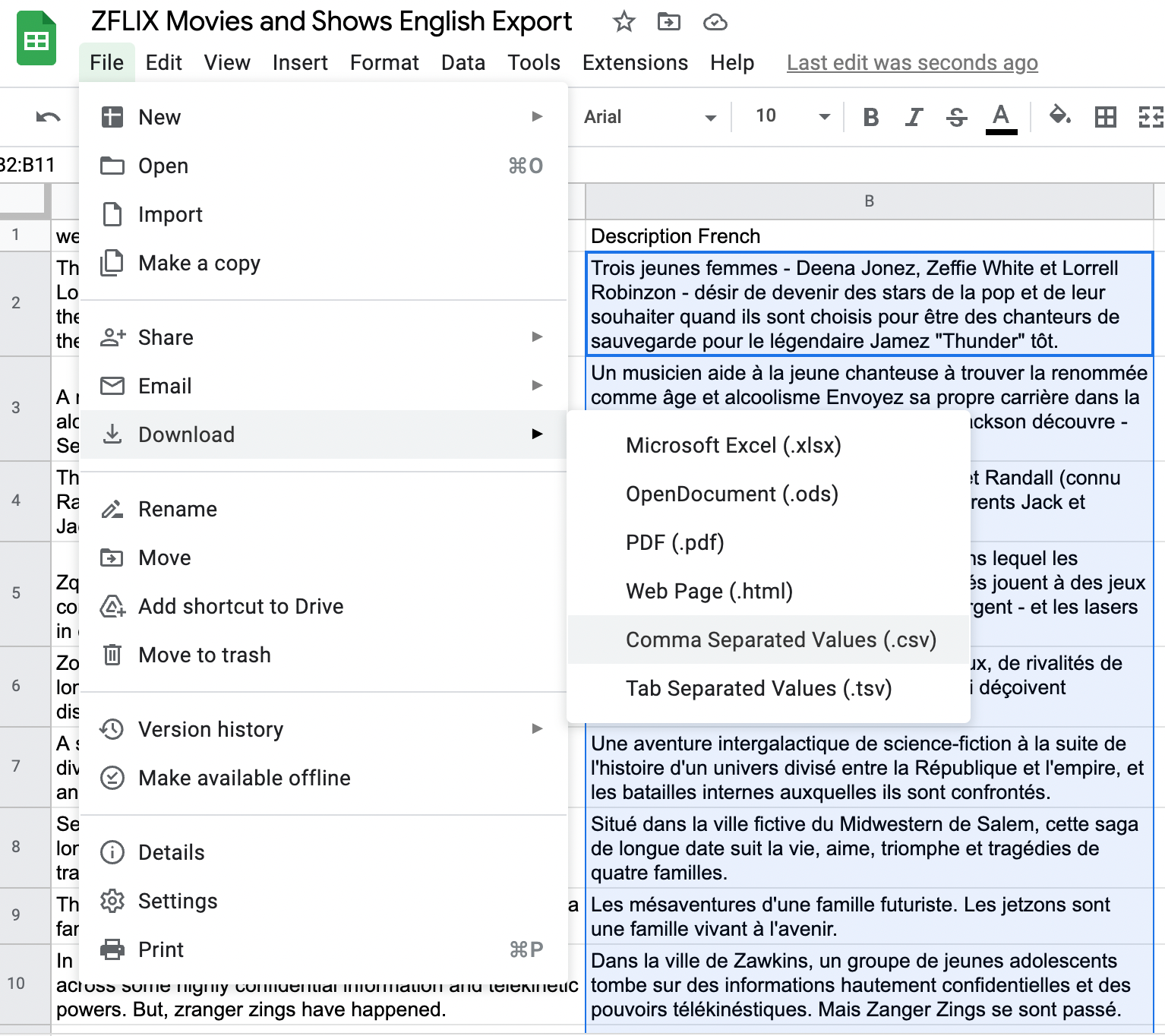Open the View menu

(x=227, y=62)
